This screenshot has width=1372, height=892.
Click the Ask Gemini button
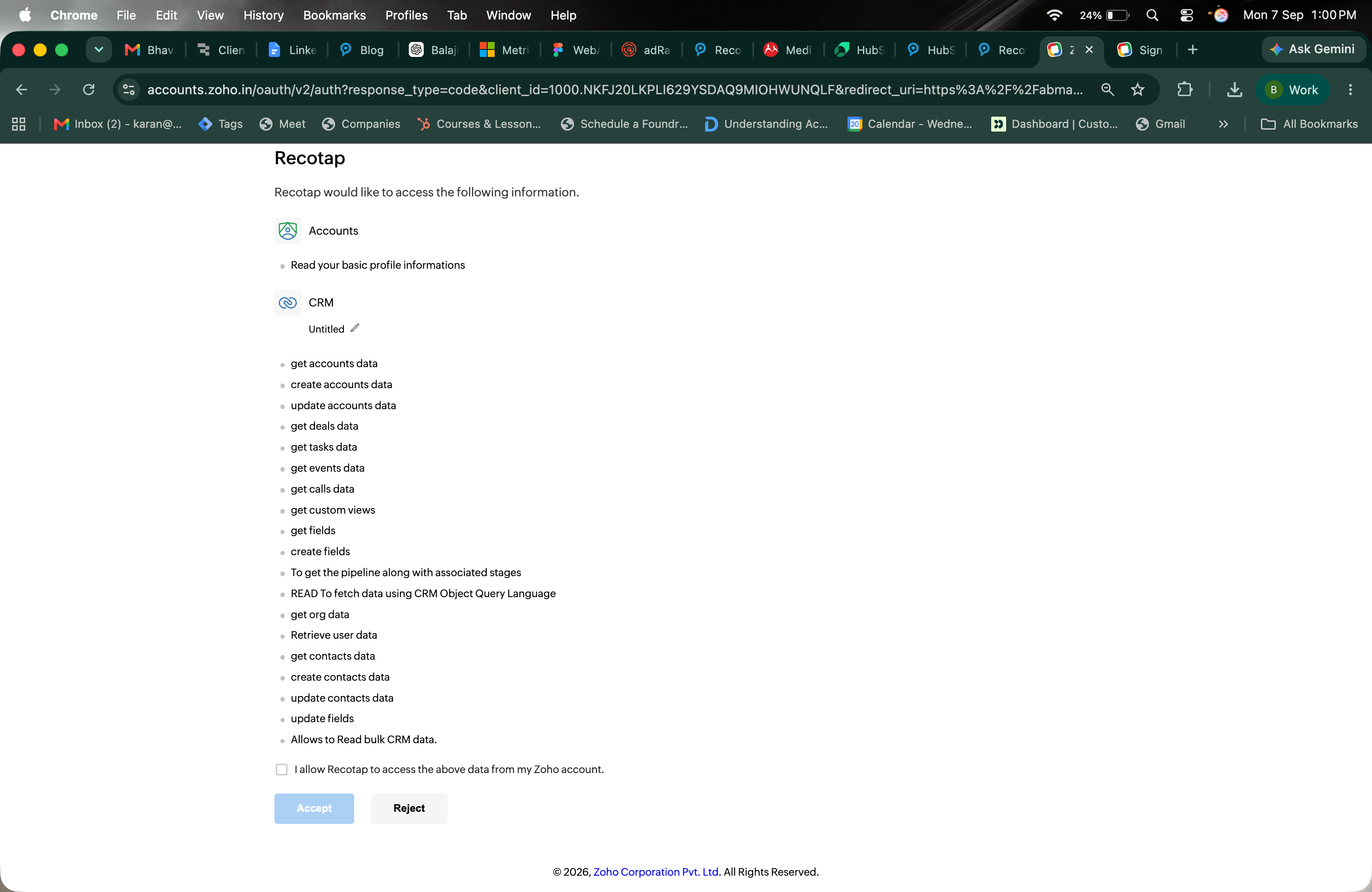coord(1313,49)
